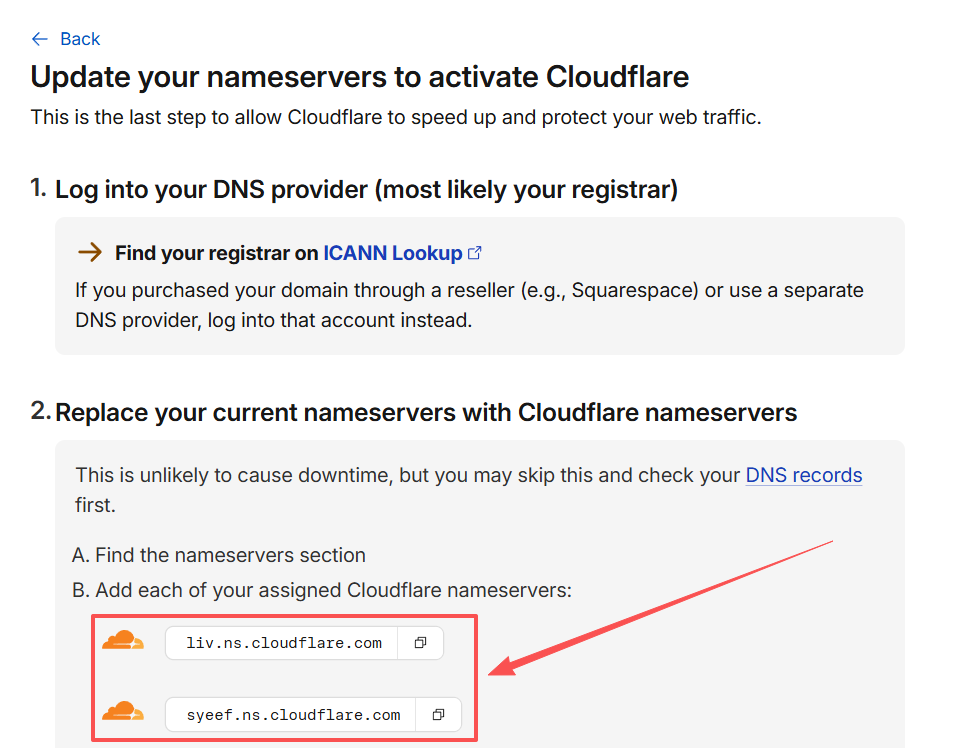This screenshot has width=957, height=748.
Task: Click the external link icon after ICANN Lookup
Action: click(474, 253)
